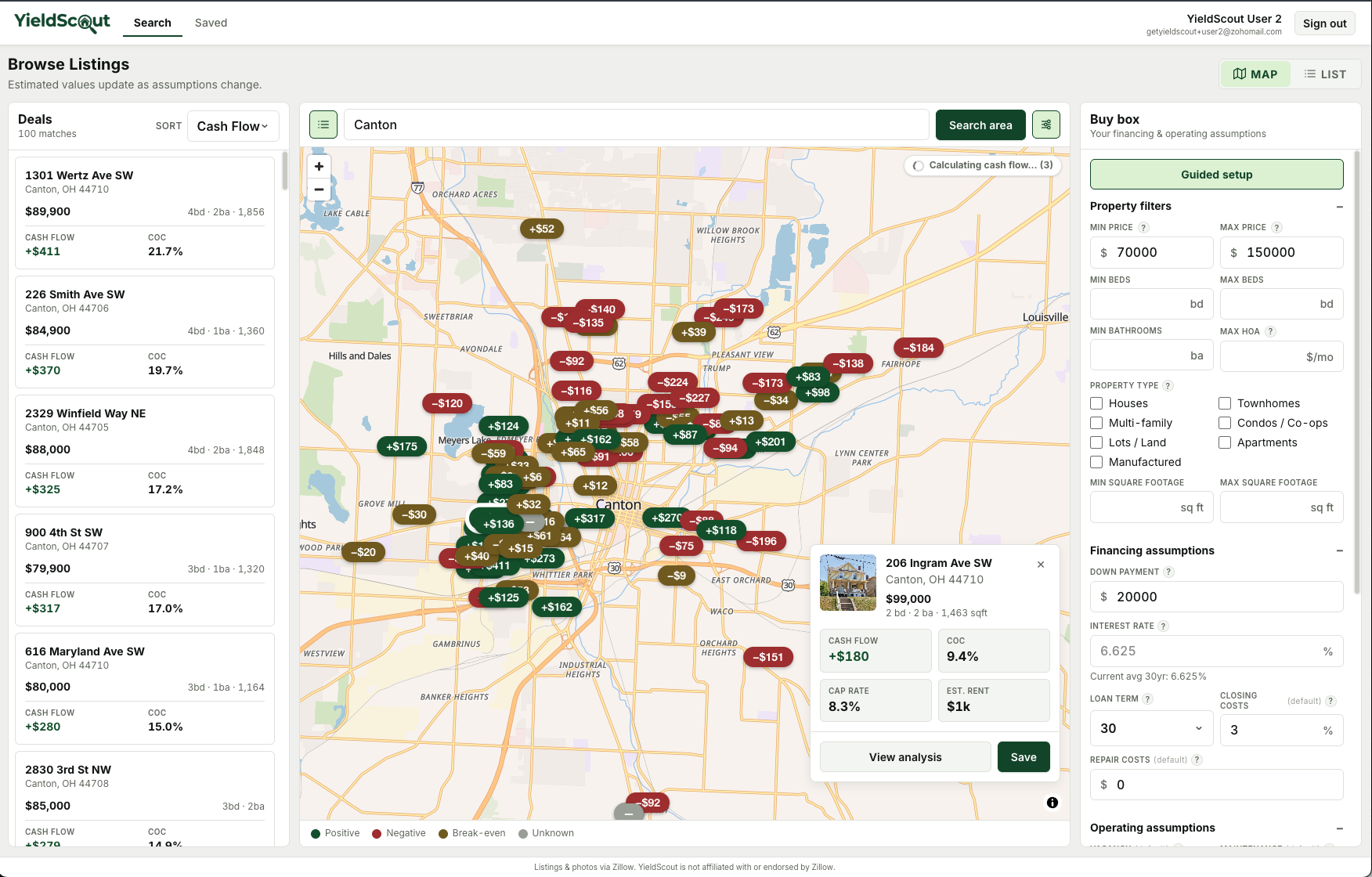This screenshot has height=877, width=1372.
Task: Show help for Repair Costs
Action: click(x=1197, y=760)
